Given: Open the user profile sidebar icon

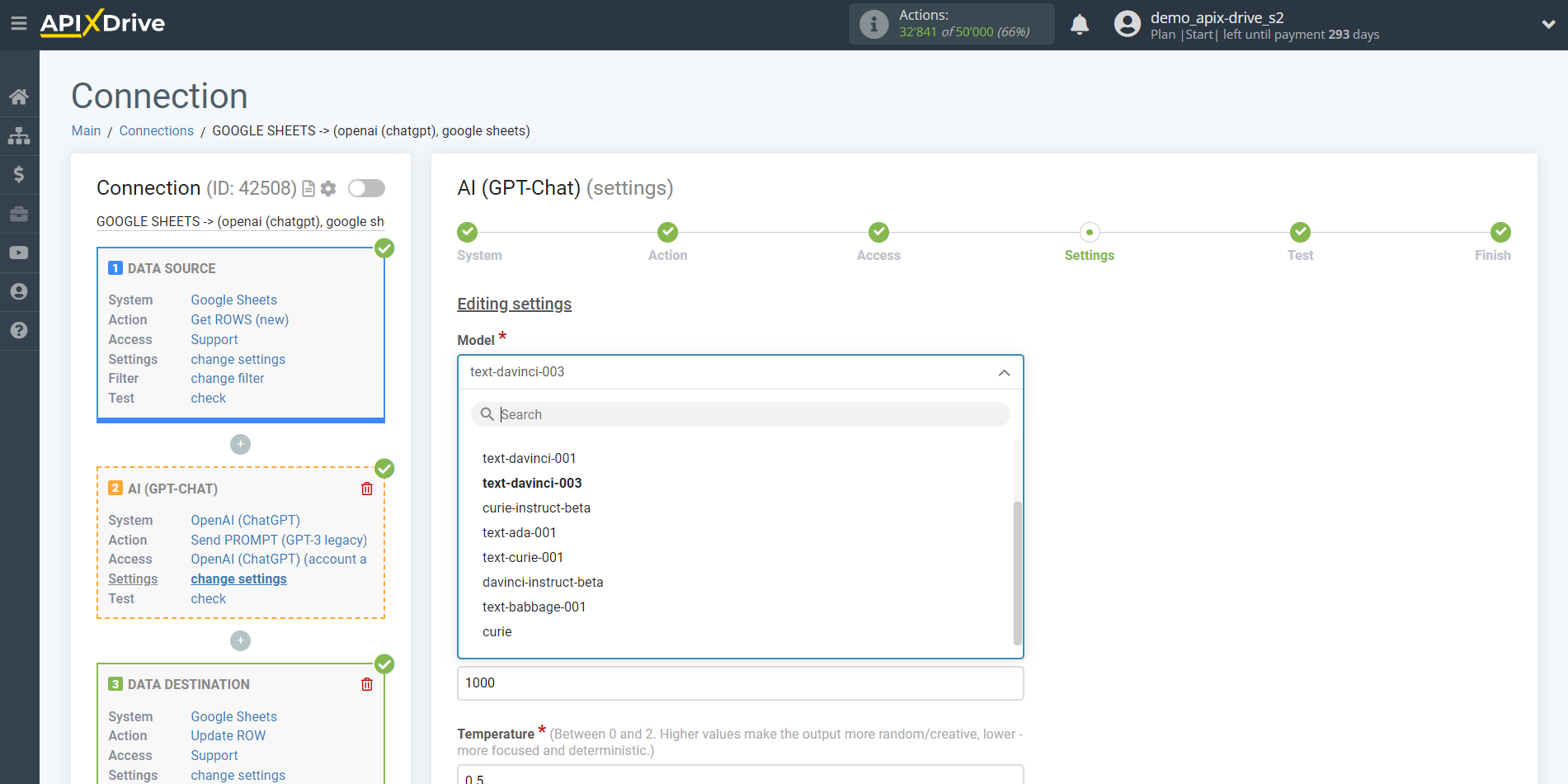Looking at the screenshot, I should coord(19,291).
